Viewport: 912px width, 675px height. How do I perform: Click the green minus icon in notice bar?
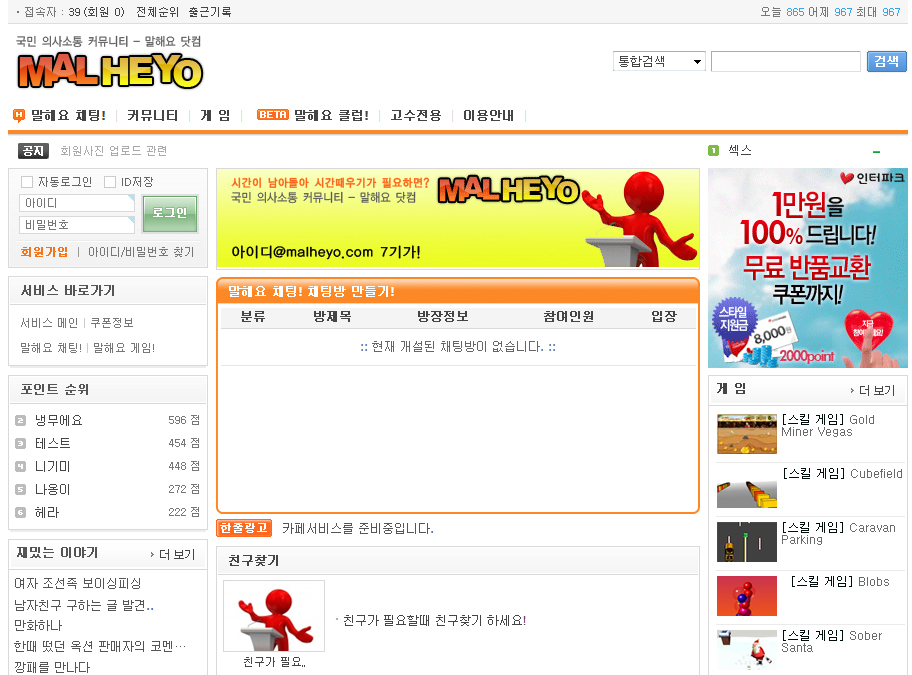(876, 152)
